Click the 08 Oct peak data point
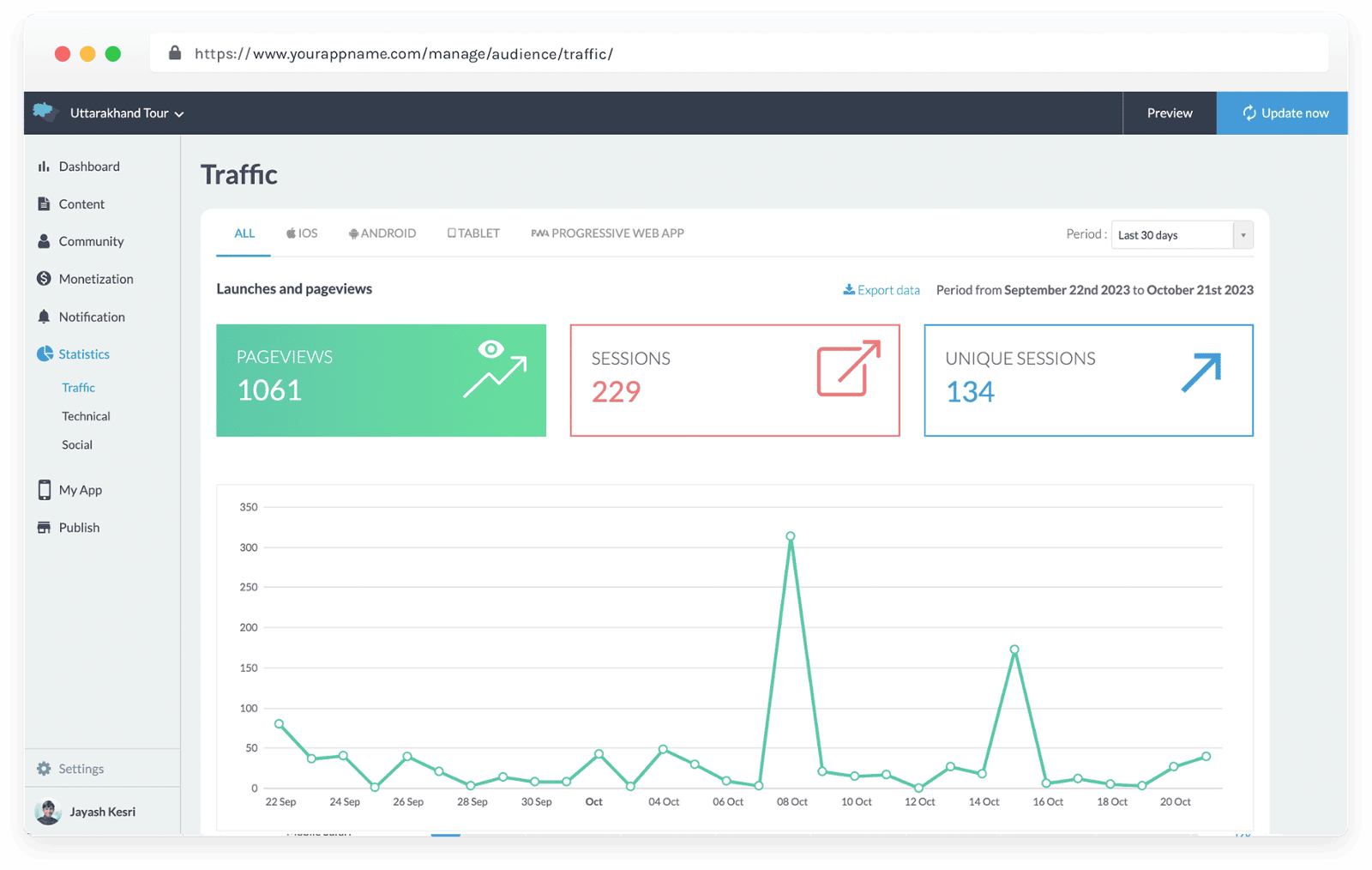The width and height of the screenshot is (1372, 870). coord(791,536)
